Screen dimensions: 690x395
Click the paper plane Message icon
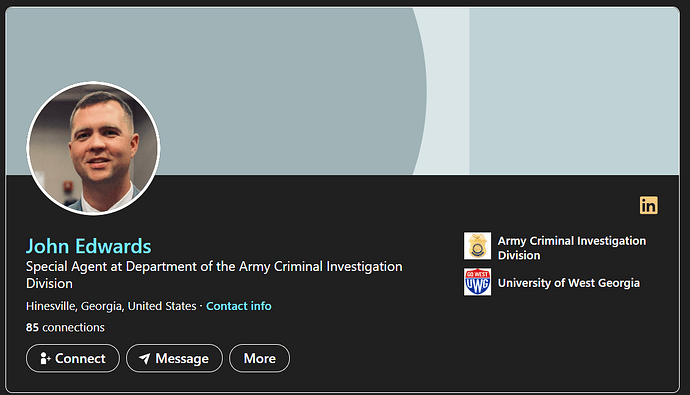pos(144,358)
